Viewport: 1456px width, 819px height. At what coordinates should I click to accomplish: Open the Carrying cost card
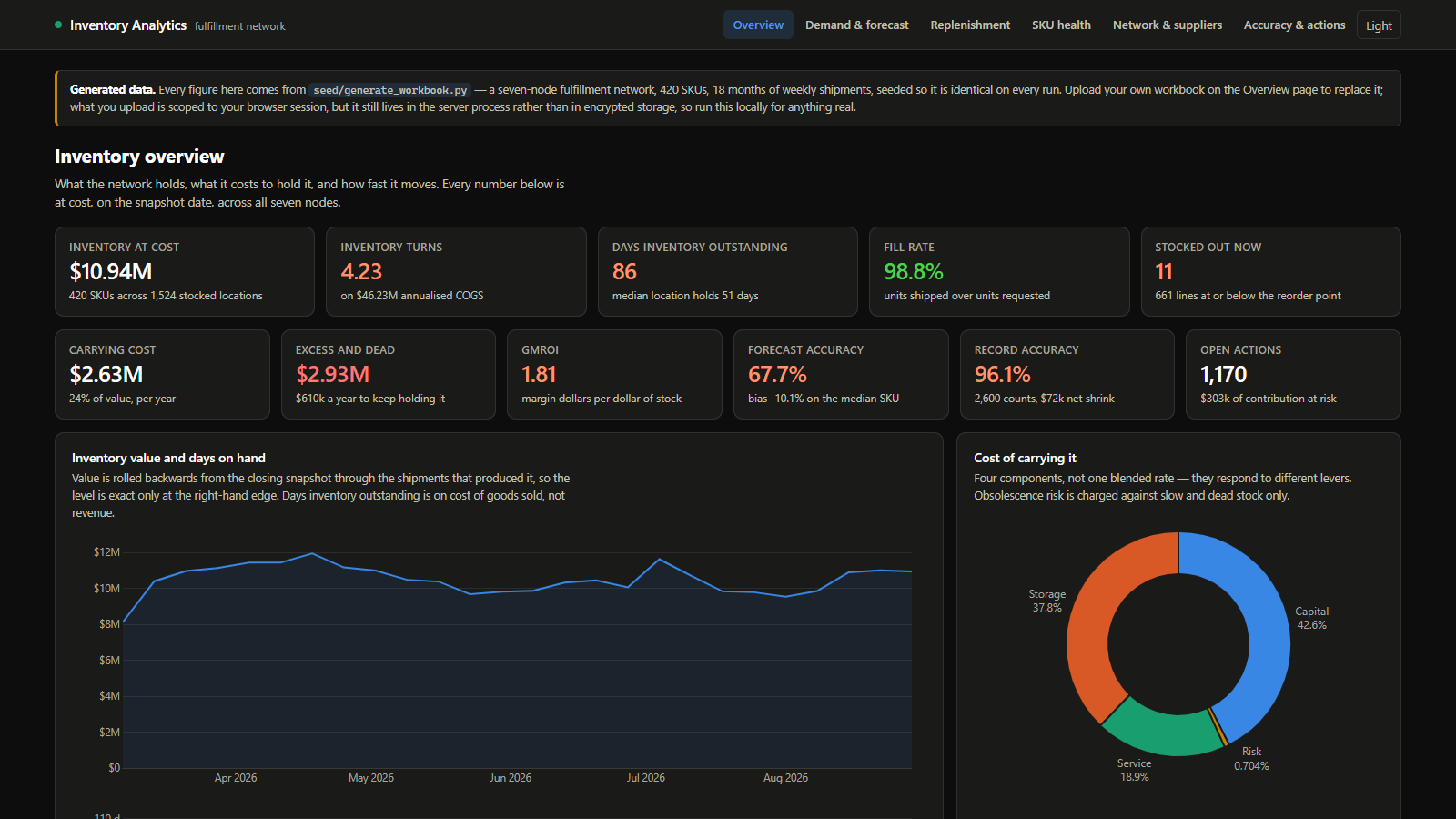162,374
